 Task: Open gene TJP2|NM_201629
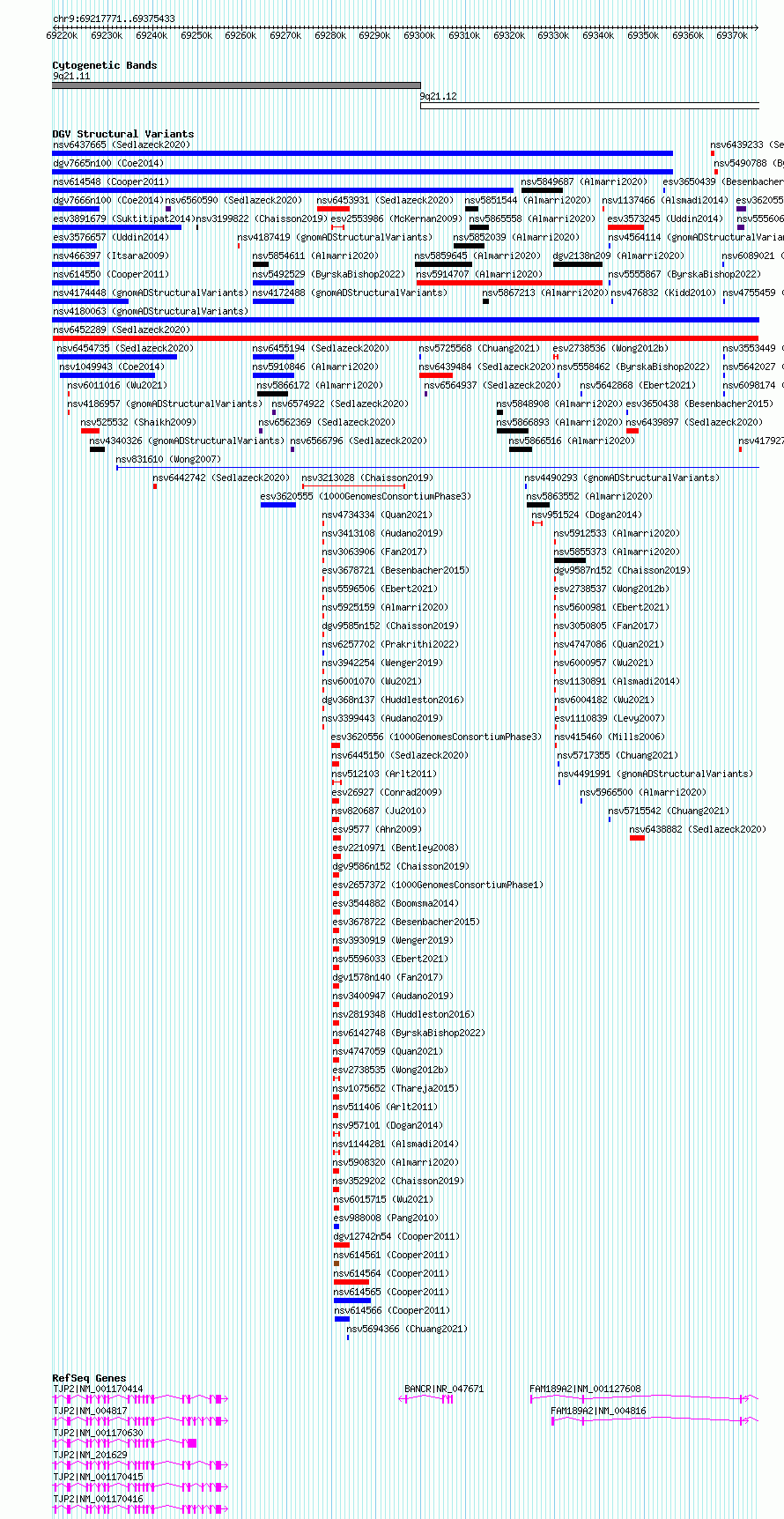click(x=90, y=1455)
